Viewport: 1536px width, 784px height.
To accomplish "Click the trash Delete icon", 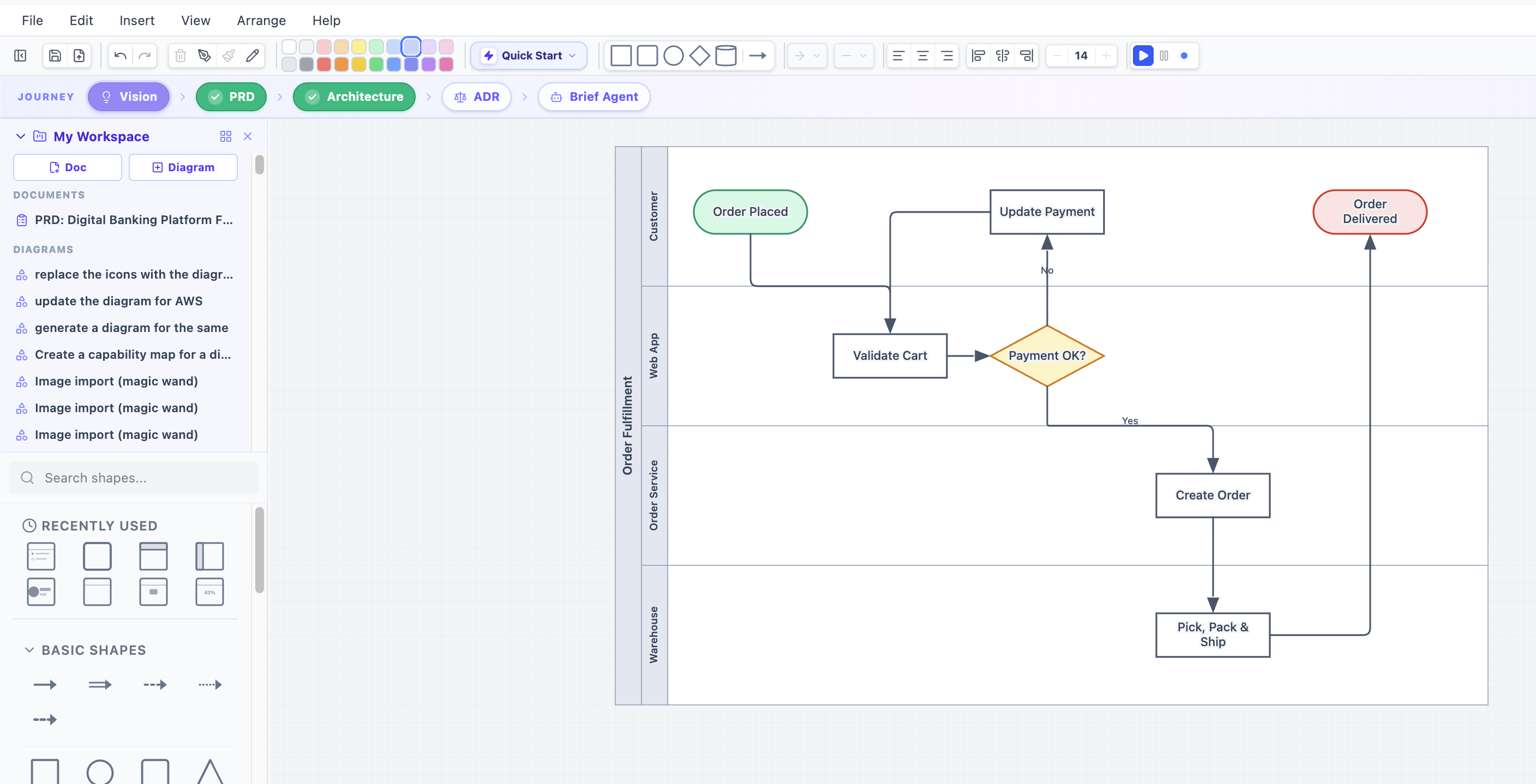I will pos(180,56).
